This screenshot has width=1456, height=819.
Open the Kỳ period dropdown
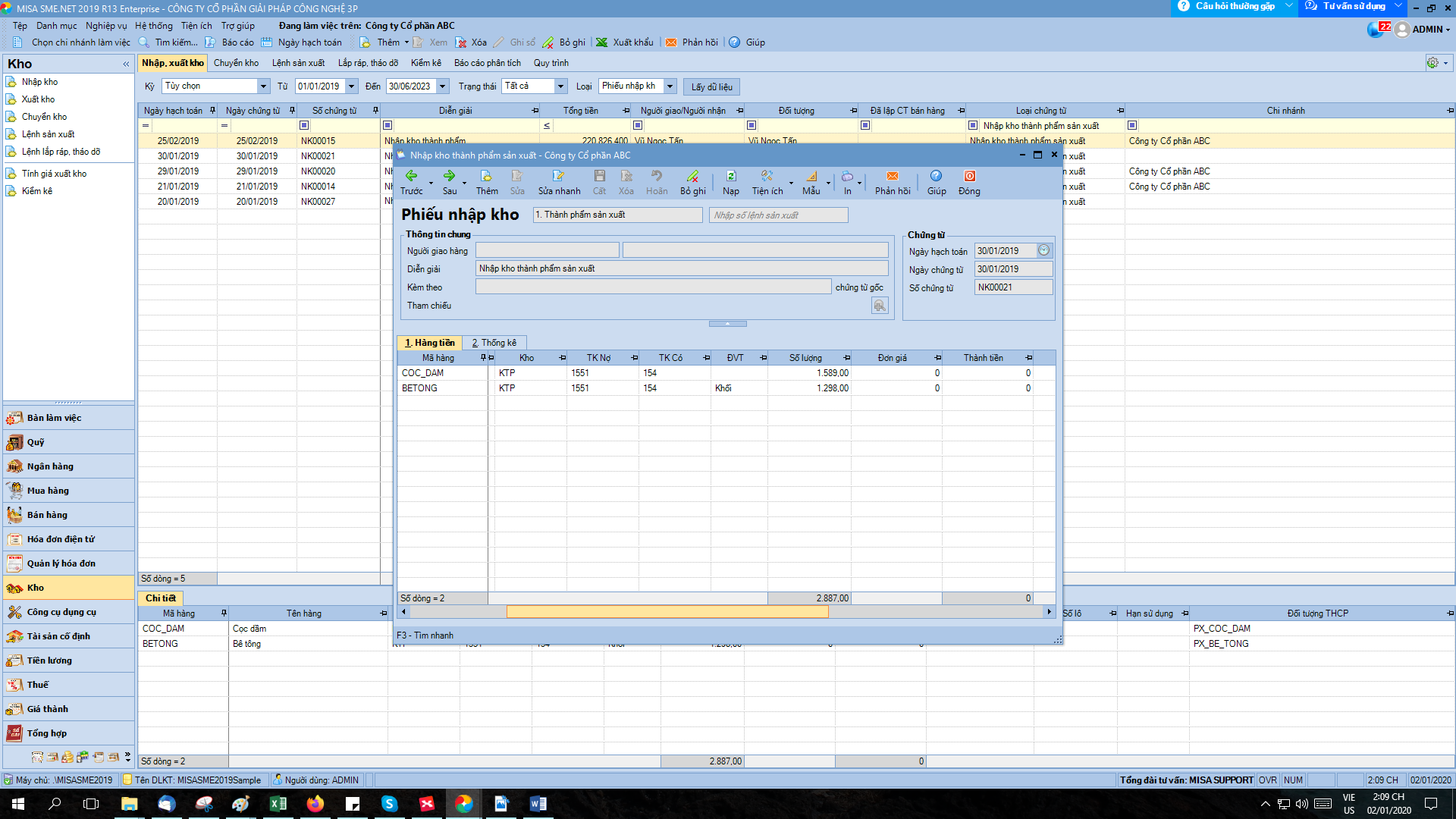263,86
